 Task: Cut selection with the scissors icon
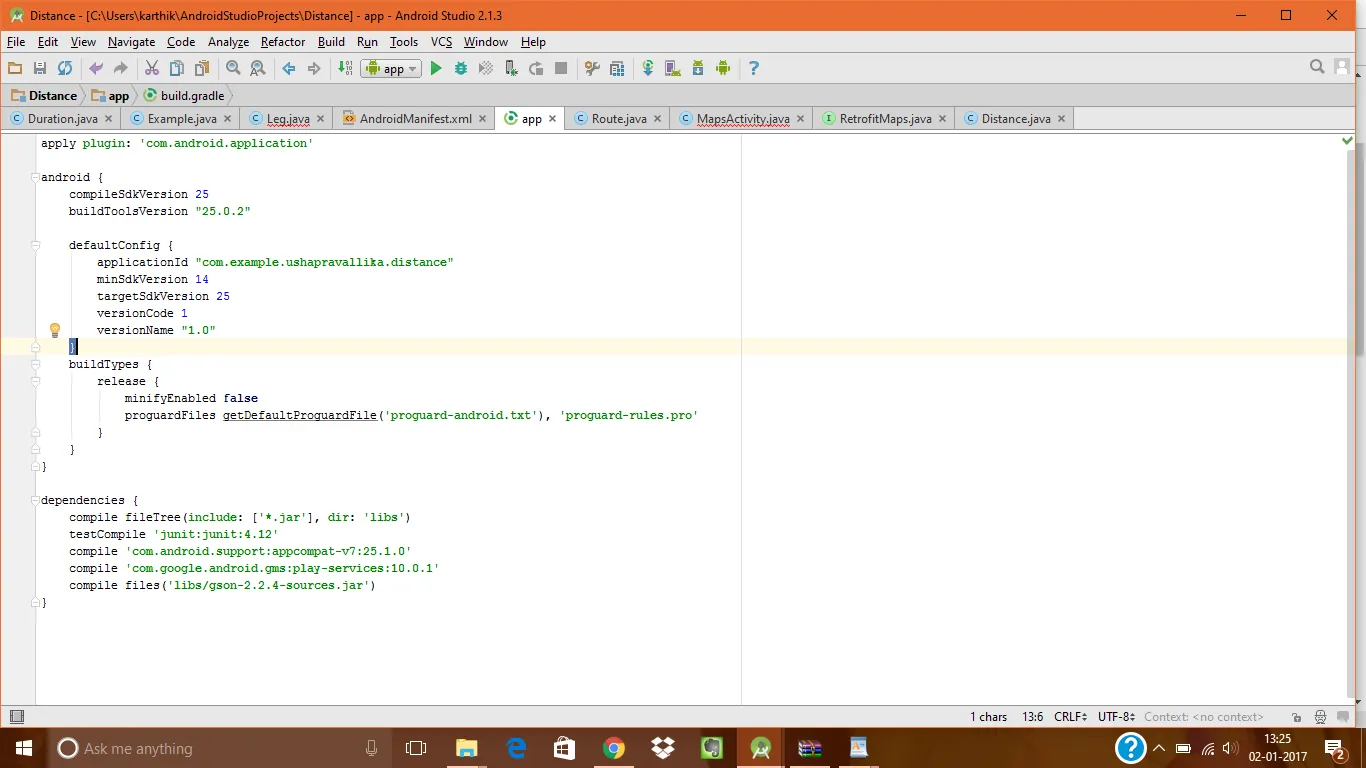[x=152, y=68]
